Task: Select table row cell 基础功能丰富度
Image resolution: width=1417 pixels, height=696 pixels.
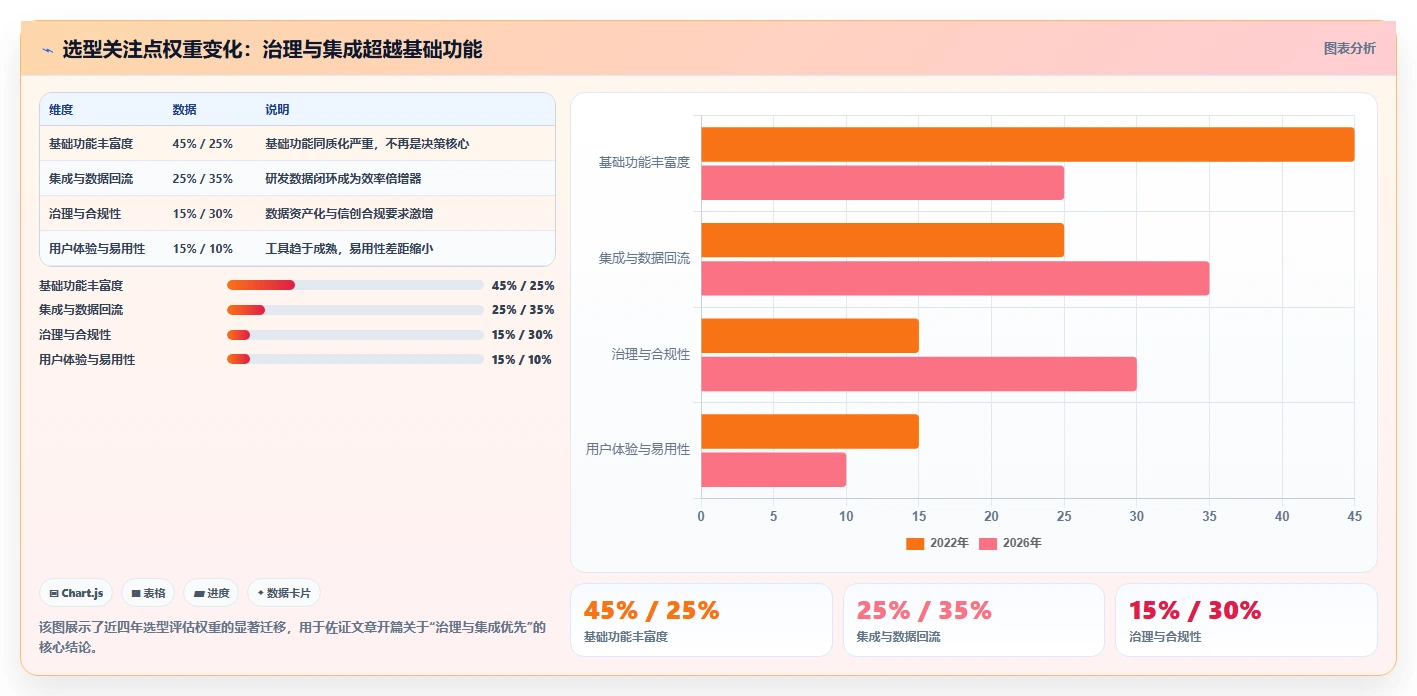Action: point(91,144)
